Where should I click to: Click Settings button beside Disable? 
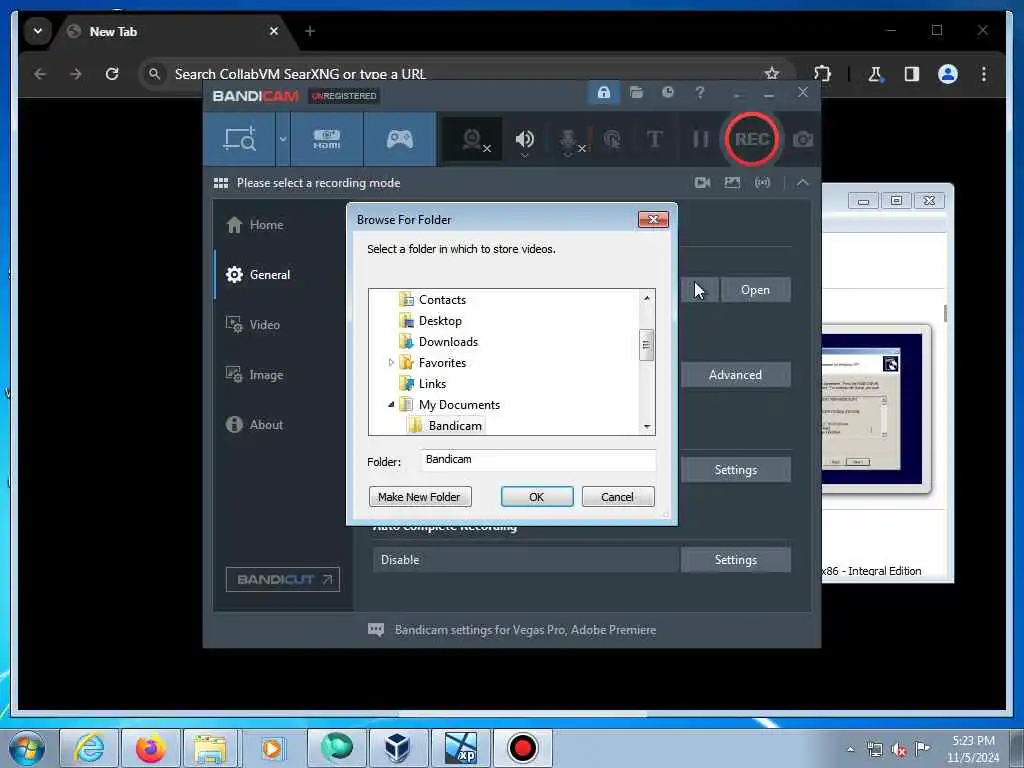(x=735, y=560)
